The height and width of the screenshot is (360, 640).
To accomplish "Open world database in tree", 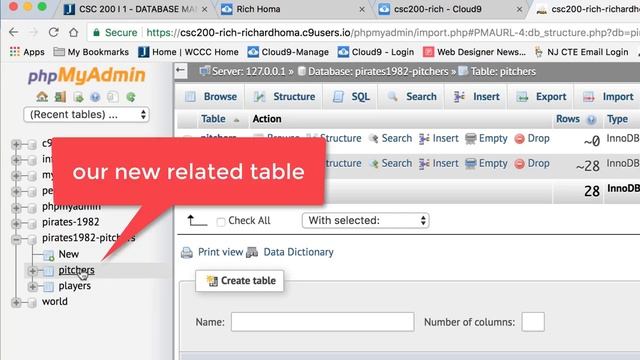I will [55, 302].
